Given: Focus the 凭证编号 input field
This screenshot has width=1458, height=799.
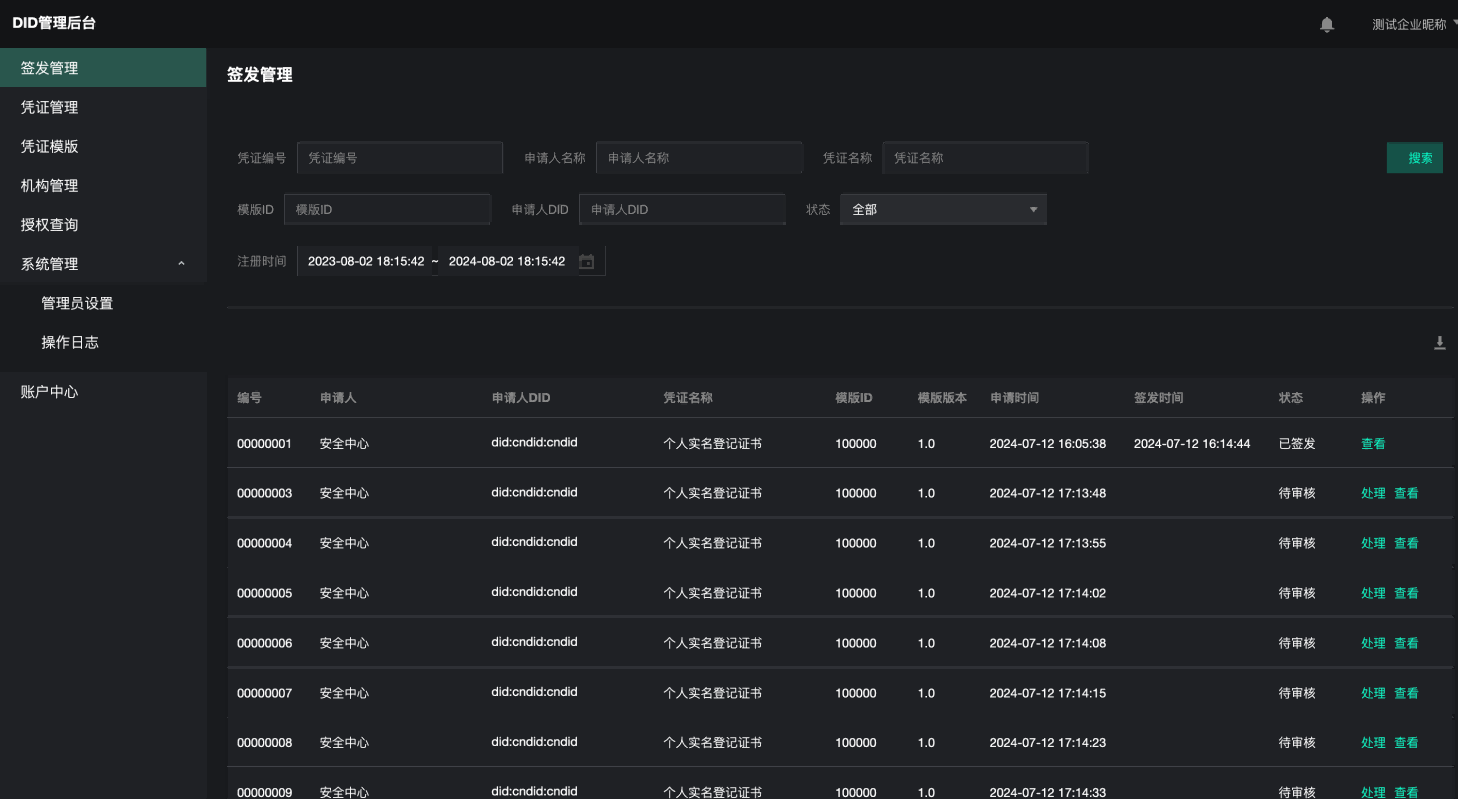Looking at the screenshot, I should coord(400,158).
